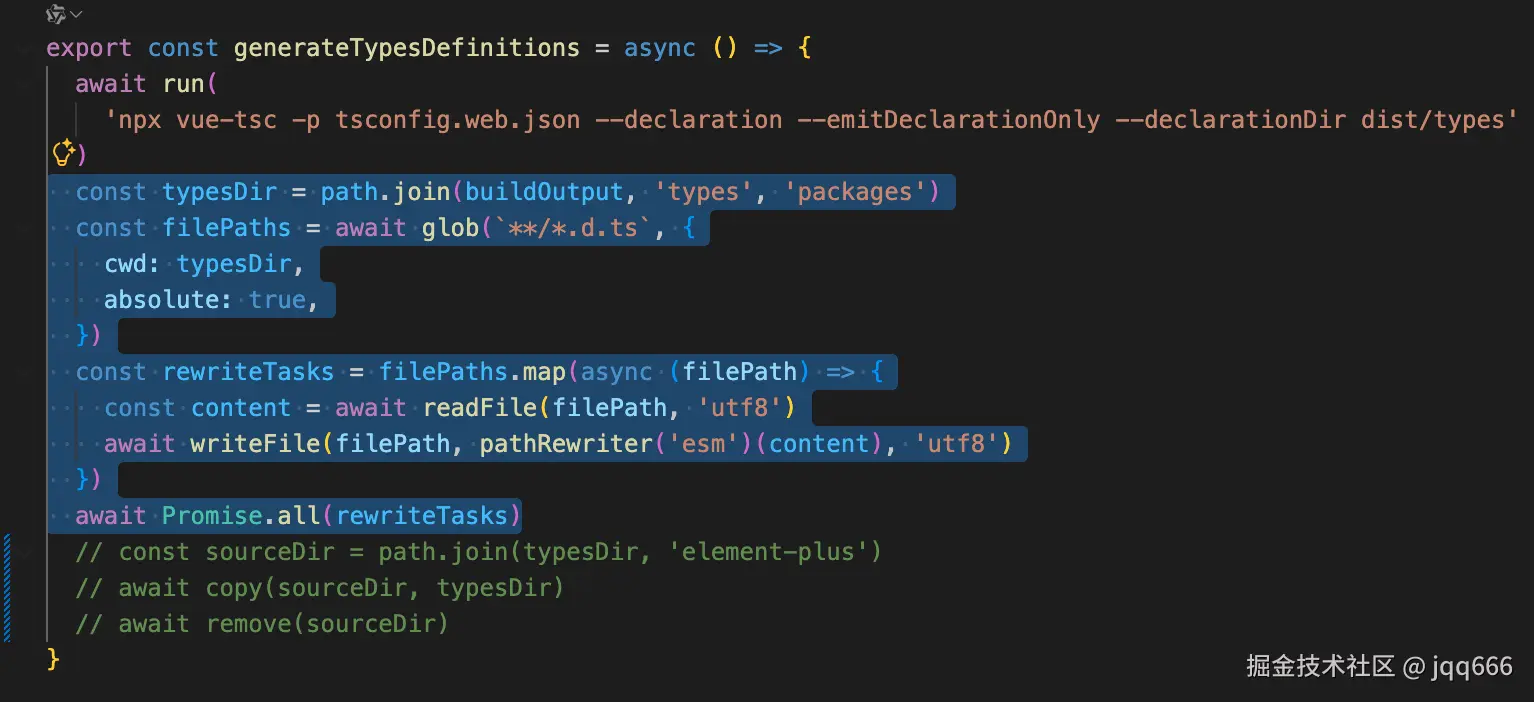Click the pathRewriter call
The height and width of the screenshot is (702, 1534).
click(564, 444)
